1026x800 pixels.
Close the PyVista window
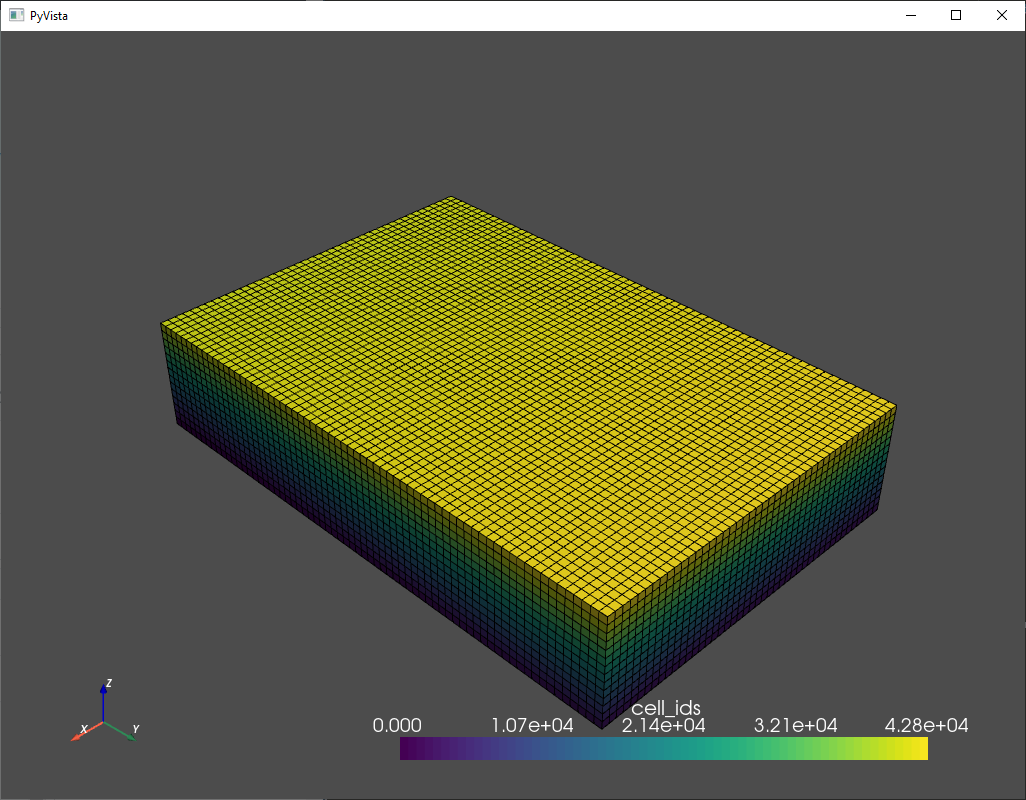[x=1002, y=15]
